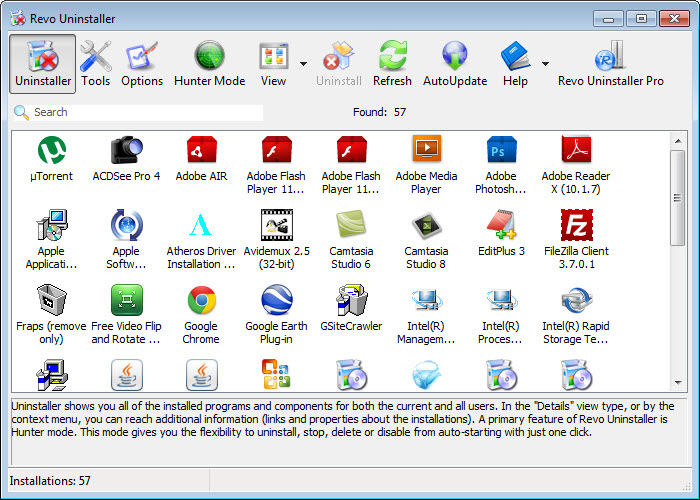Select the µTorrent program icon
700x500 pixels.
pos(51,151)
